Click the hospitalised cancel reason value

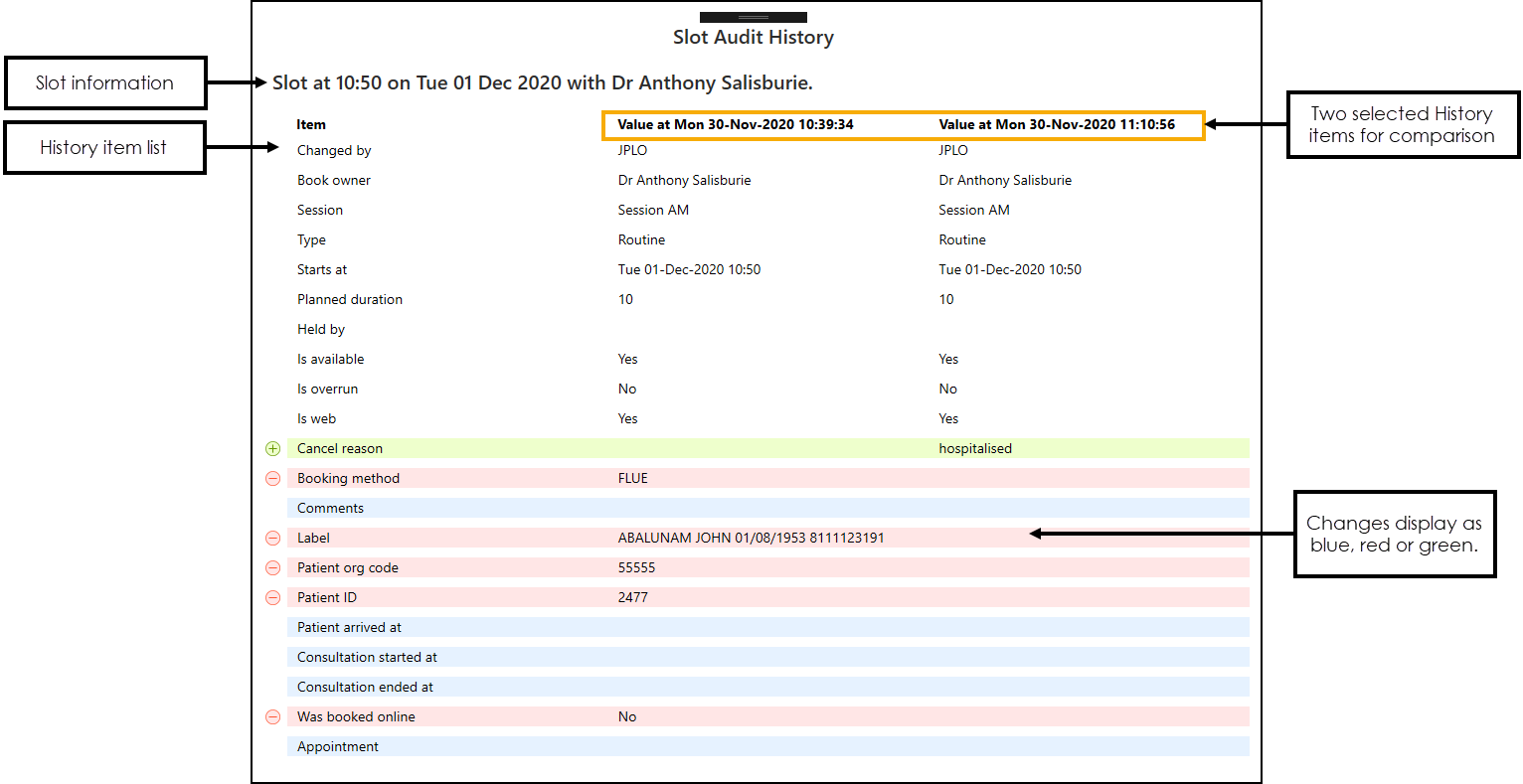pos(974,448)
